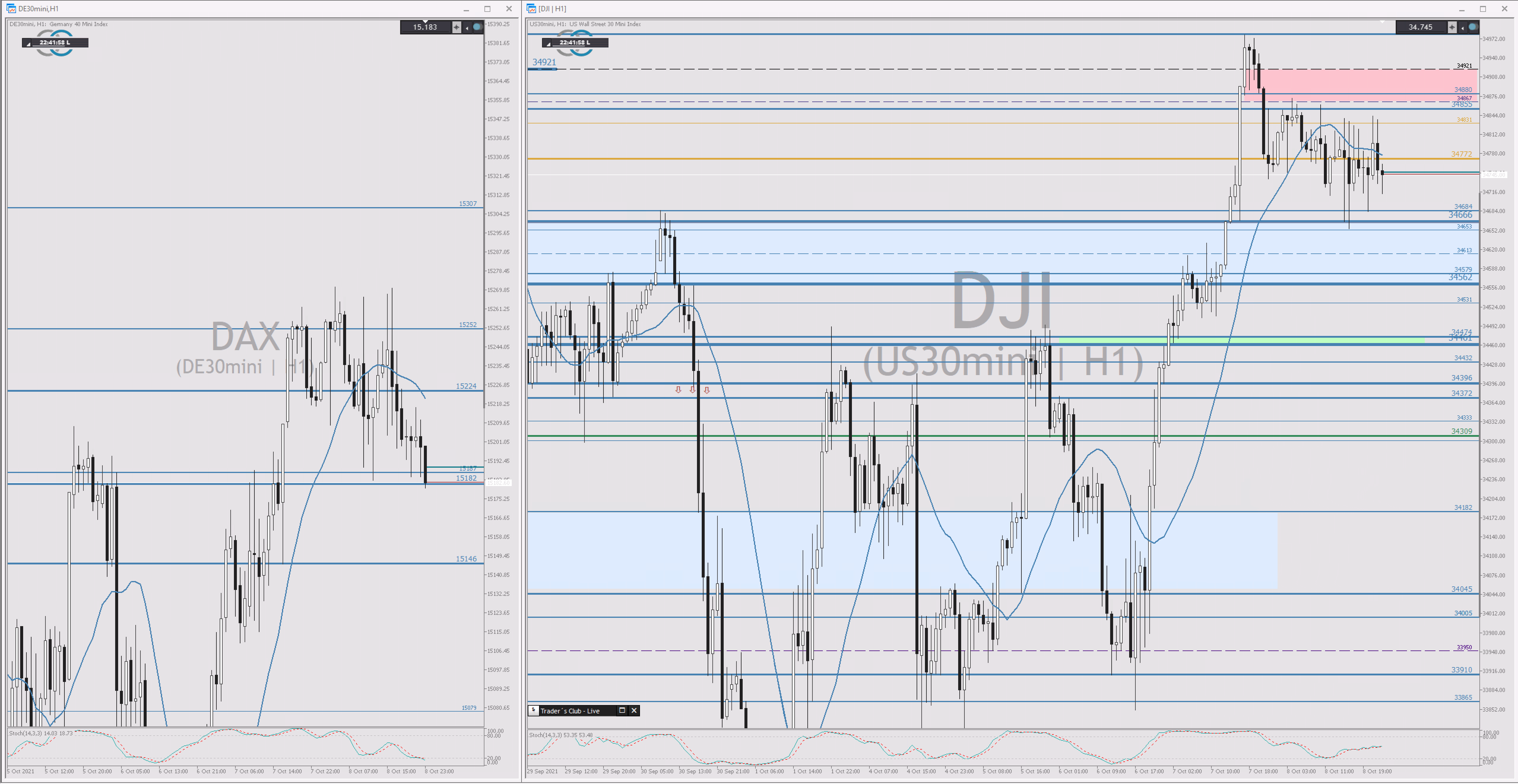Click the third red down-arrow marker on DJI chart
Image resolution: width=1518 pixels, height=784 pixels.
click(707, 390)
